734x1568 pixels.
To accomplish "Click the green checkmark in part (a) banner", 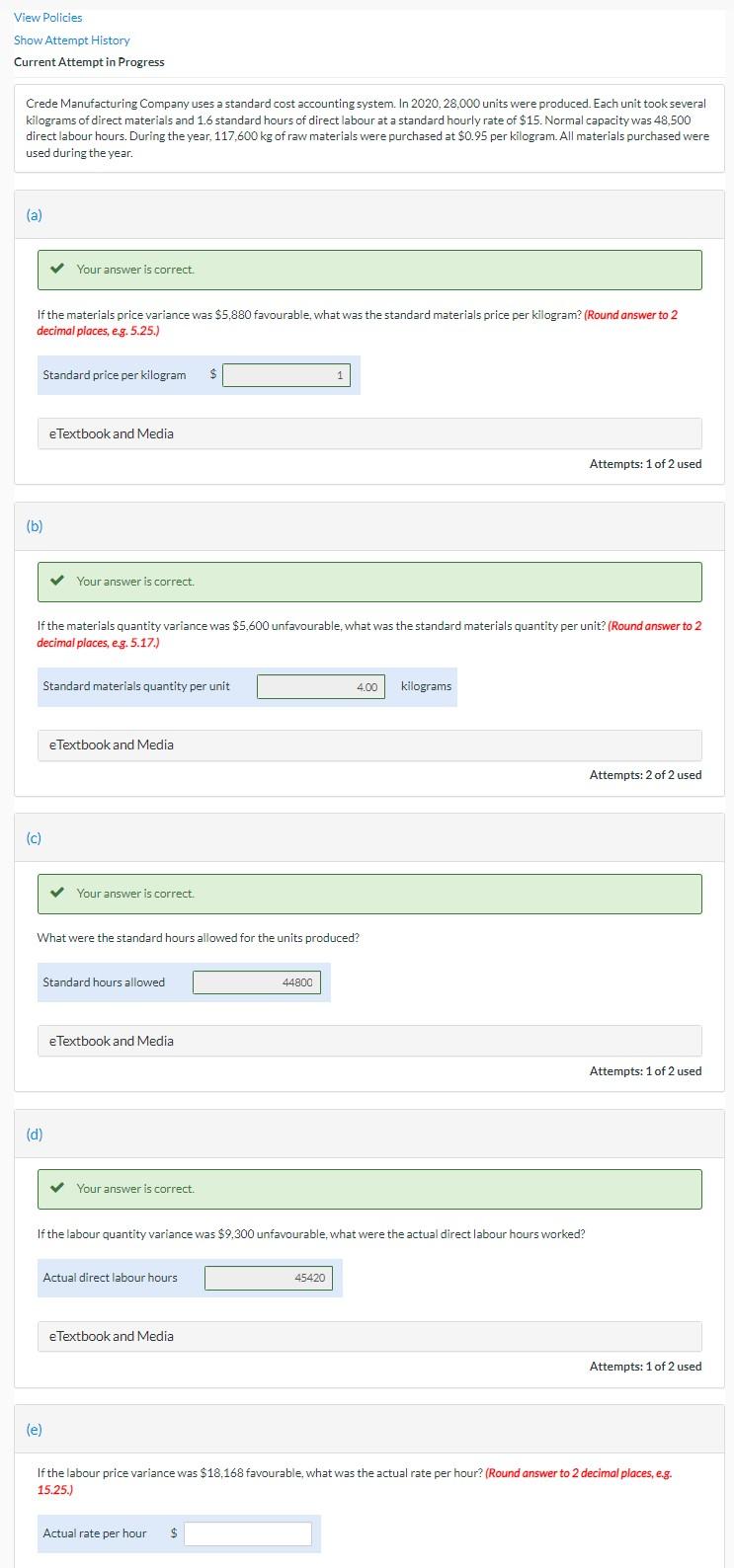I will pos(58,268).
